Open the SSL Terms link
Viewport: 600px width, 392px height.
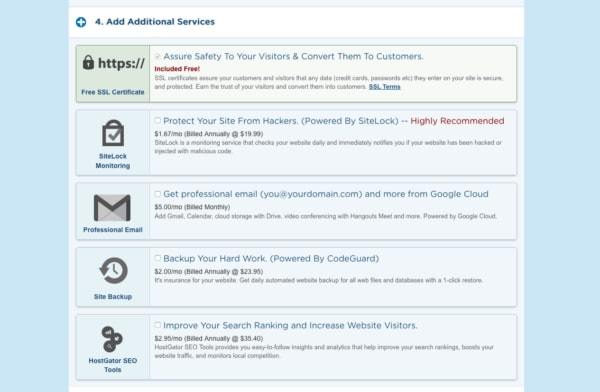click(385, 87)
